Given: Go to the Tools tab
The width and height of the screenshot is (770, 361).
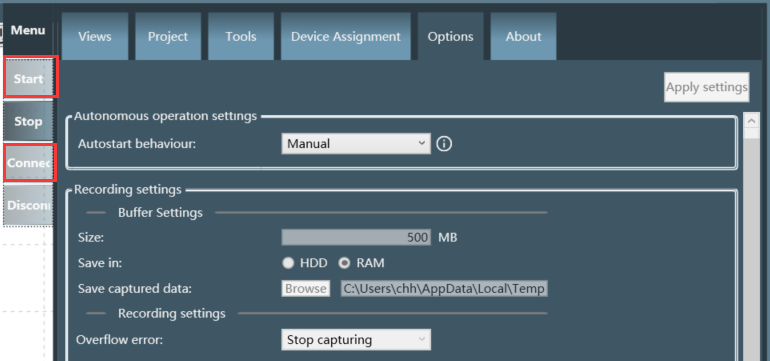Looking at the screenshot, I should tap(241, 36).
